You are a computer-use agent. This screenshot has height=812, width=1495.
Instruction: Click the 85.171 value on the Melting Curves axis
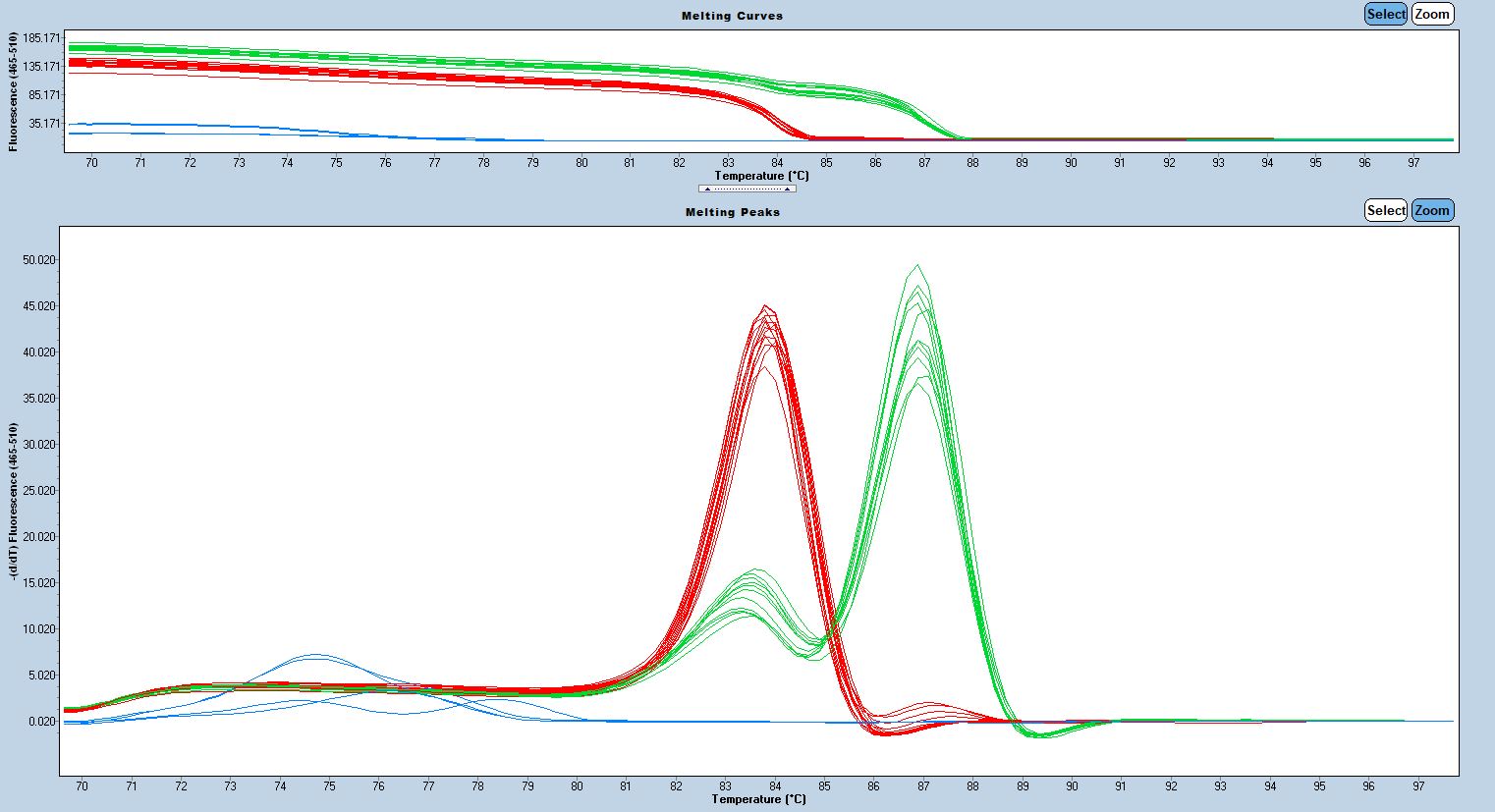(x=43, y=94)
